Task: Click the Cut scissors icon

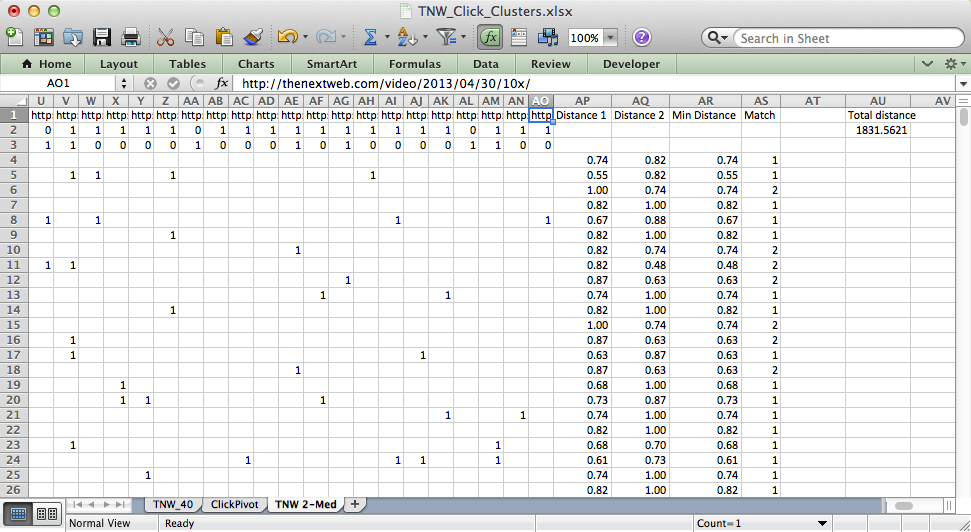Action: (x=166, y=38)
